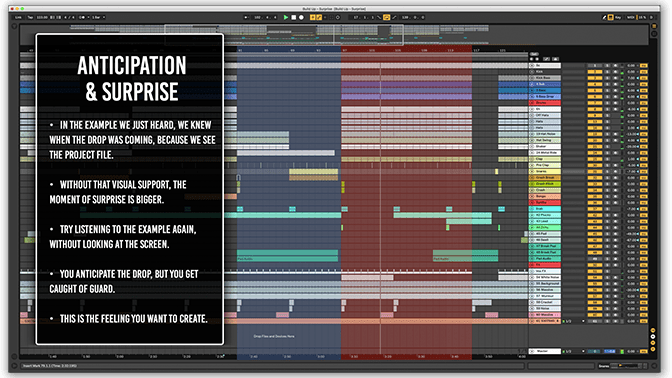Jump to next locator arrow

[537, 59]
